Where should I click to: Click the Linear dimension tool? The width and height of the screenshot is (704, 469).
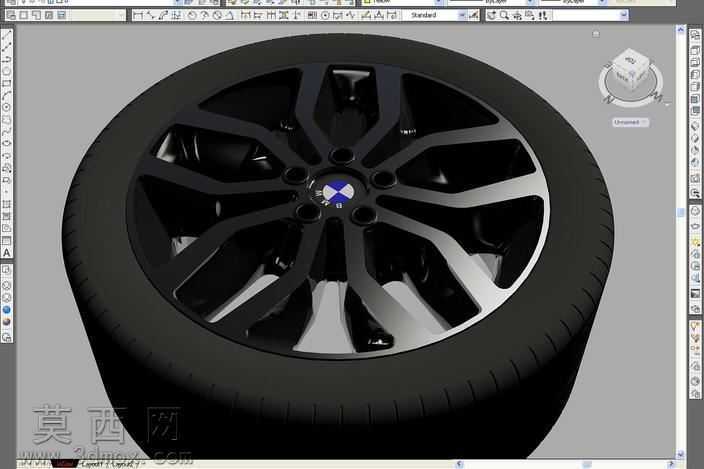138,15
